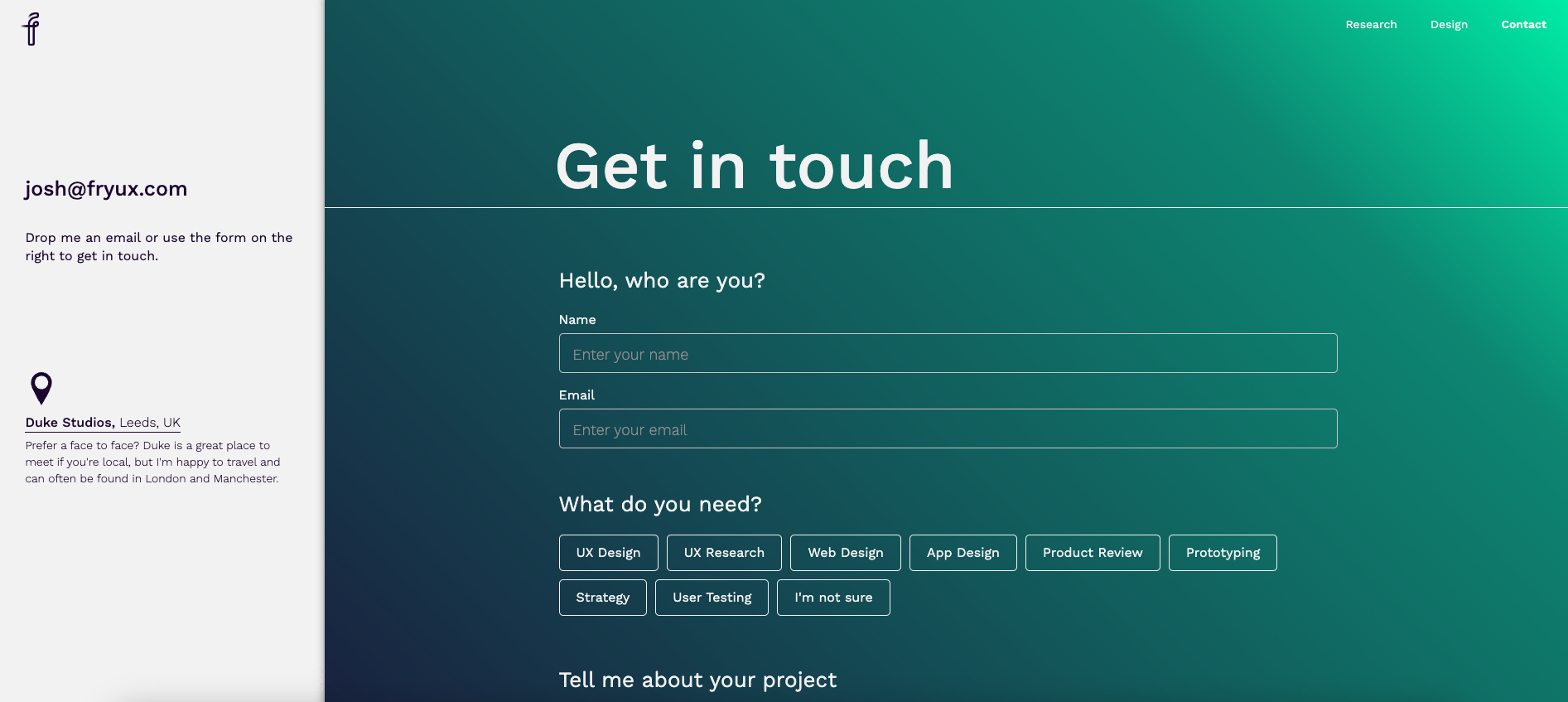The image size is (1568, 702).
Task: Click the 'Get in touch' heading
Action: [755, 166]
